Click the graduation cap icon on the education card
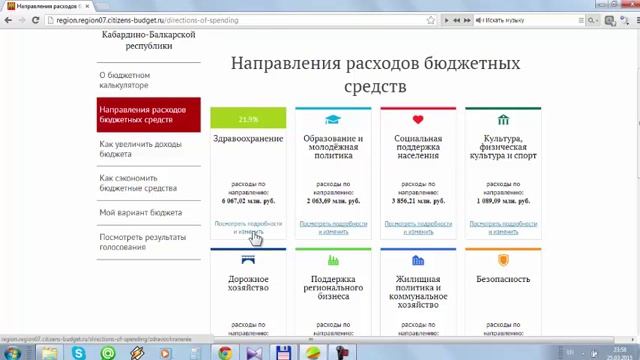 point(333,120)
